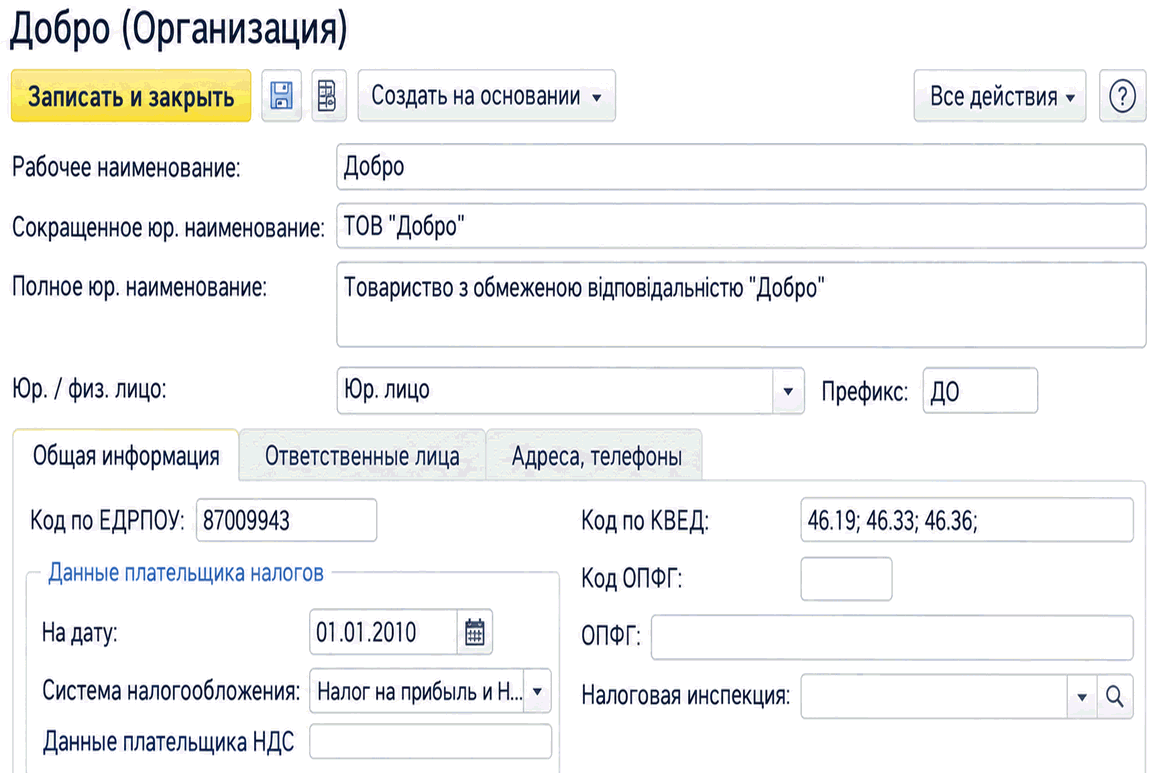Click Код по ЕДРПОУ field
This screenshot has height=773, width=1159.
pyautogui.click(x=286, y=520)
